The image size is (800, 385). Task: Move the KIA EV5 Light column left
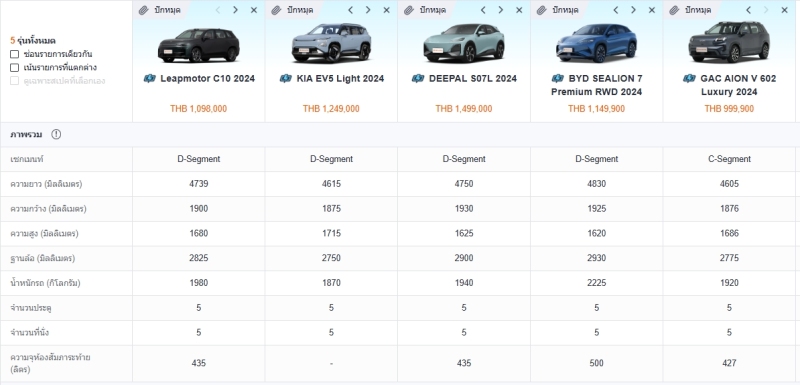(x=351, y=10)
